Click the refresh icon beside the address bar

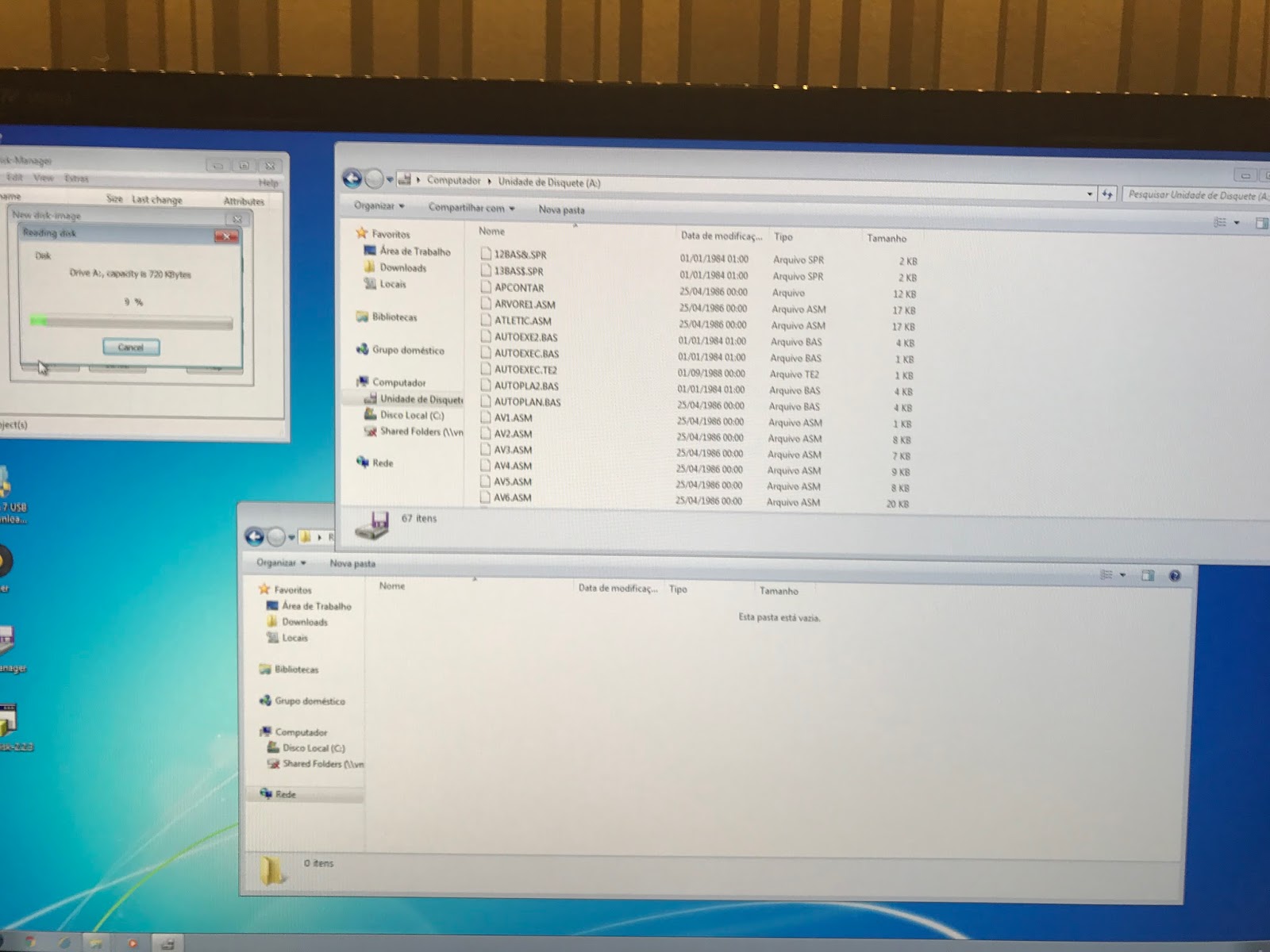(x=1107, y=194)
